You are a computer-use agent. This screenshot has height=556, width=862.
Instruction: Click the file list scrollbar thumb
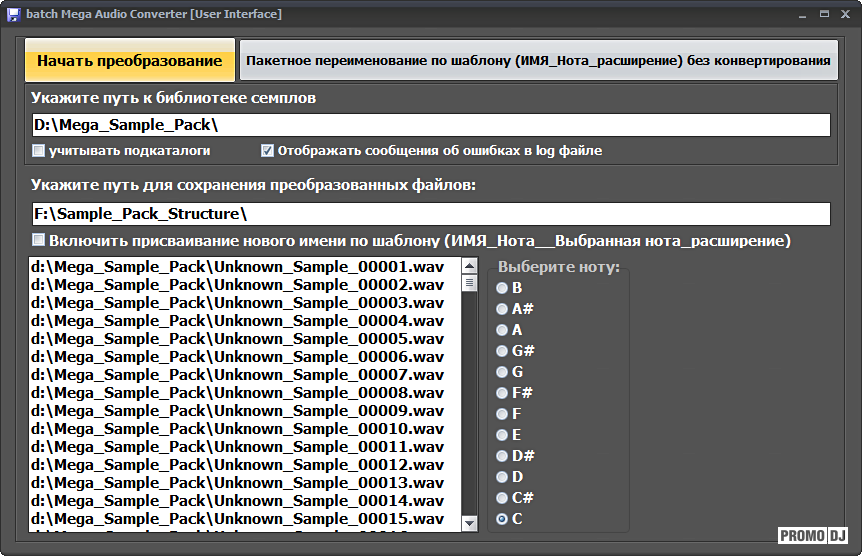point(469,284)
